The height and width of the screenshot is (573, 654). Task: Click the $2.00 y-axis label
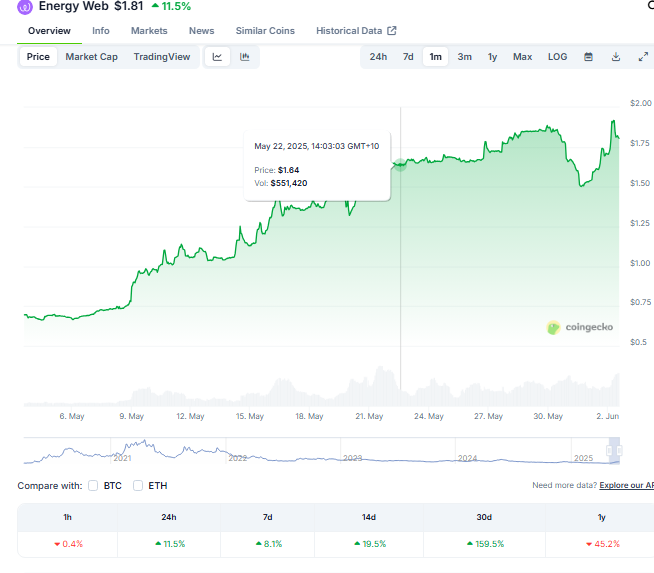click(641, 103)
